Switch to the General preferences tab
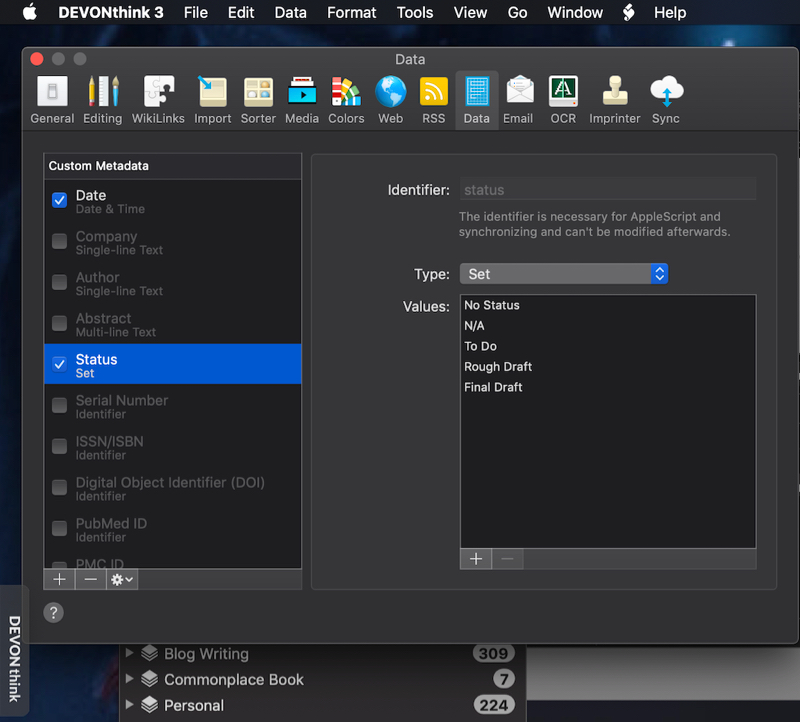Viewport: 800px width, 722px height. coord(52,98)
